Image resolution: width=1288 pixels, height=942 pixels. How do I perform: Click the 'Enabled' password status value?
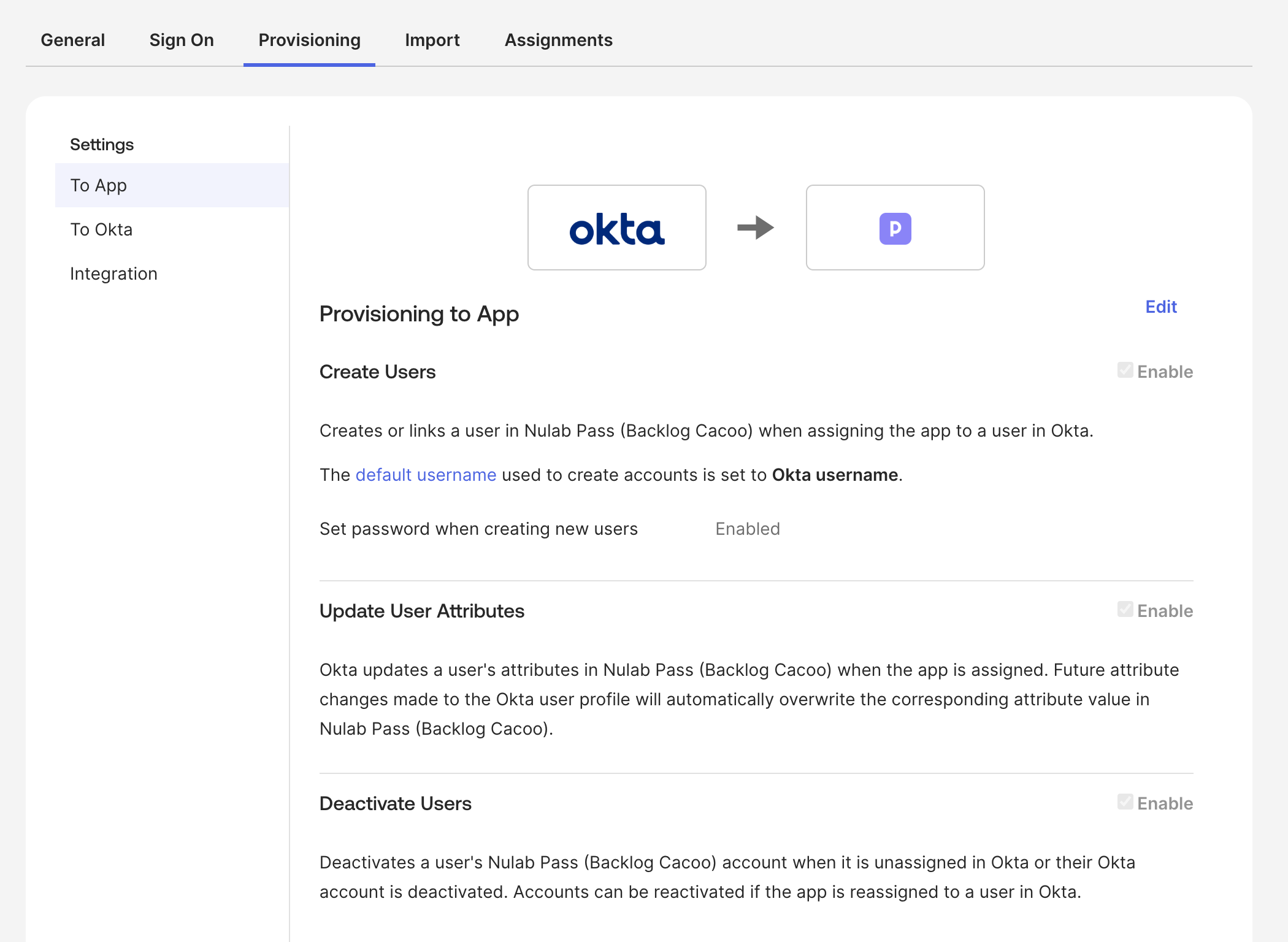[x=748, y=529]
